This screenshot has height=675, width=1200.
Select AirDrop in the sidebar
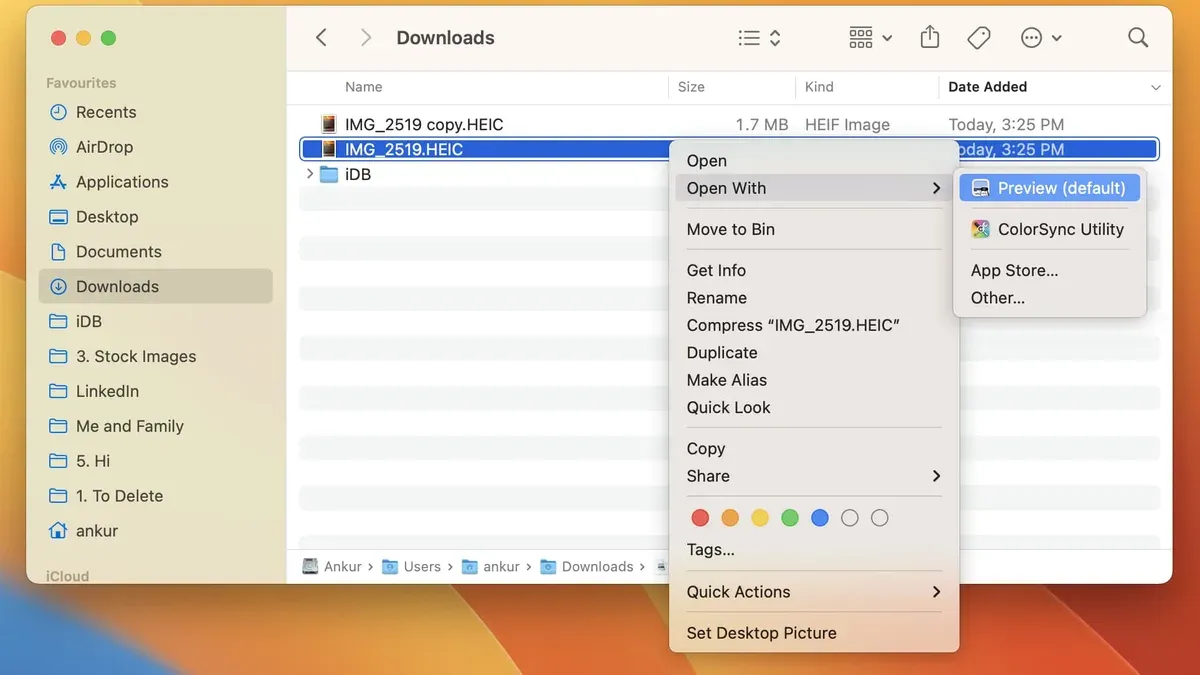[x=155, y=147]
